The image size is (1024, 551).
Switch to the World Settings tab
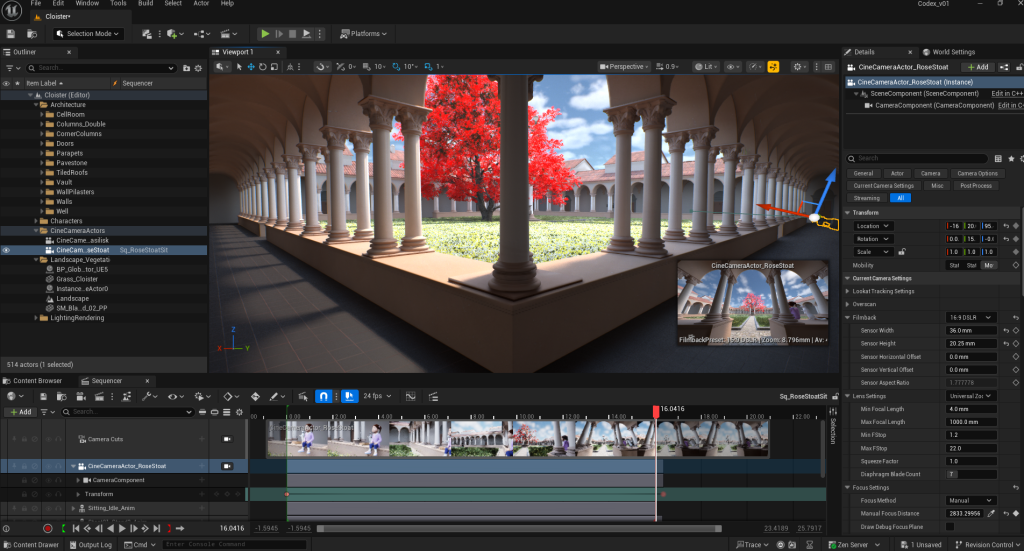coord(951,52)
